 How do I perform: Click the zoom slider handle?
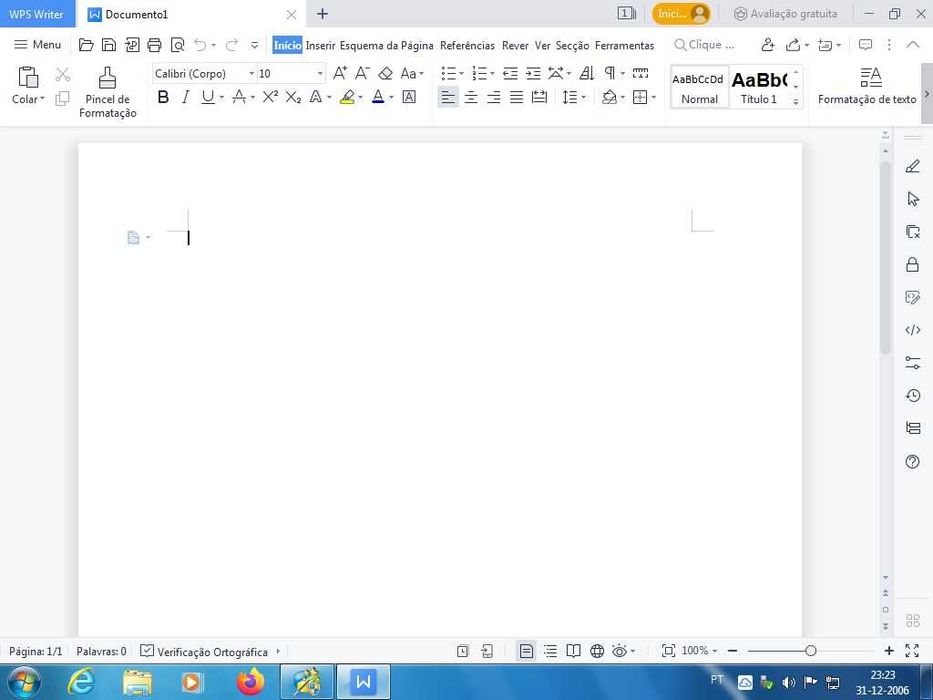[810, 651]
